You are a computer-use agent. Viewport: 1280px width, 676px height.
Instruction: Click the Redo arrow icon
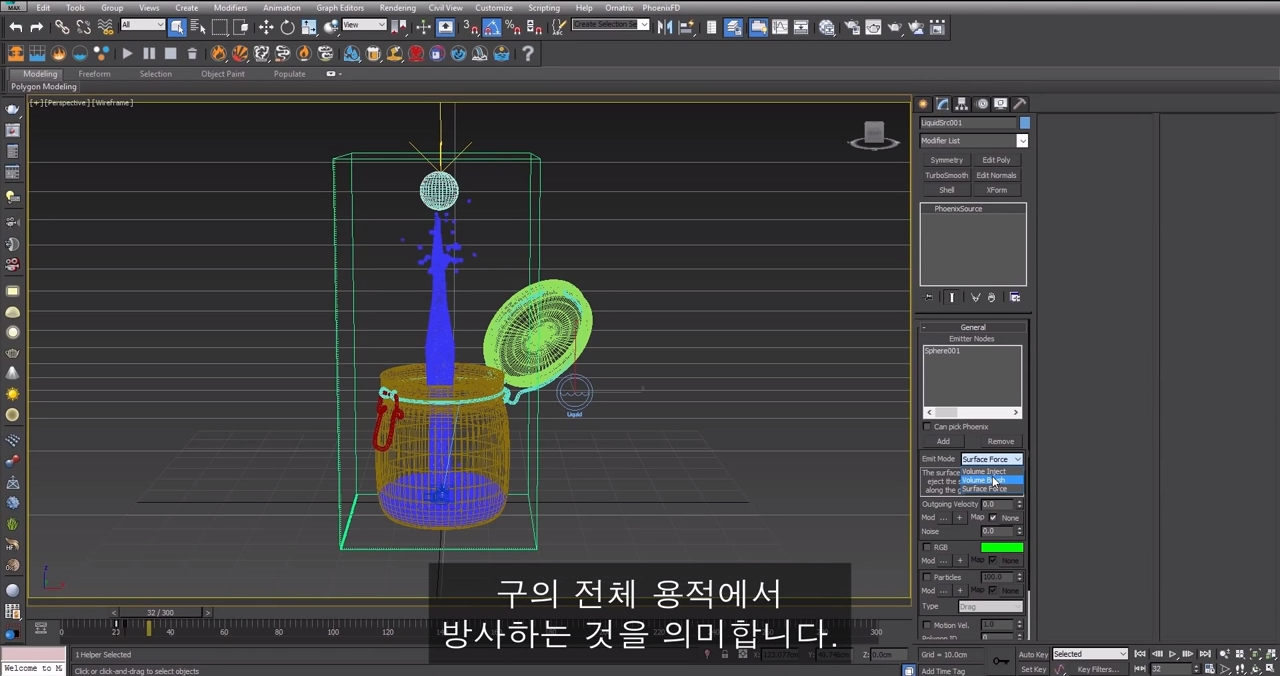(x=37, y=27)
